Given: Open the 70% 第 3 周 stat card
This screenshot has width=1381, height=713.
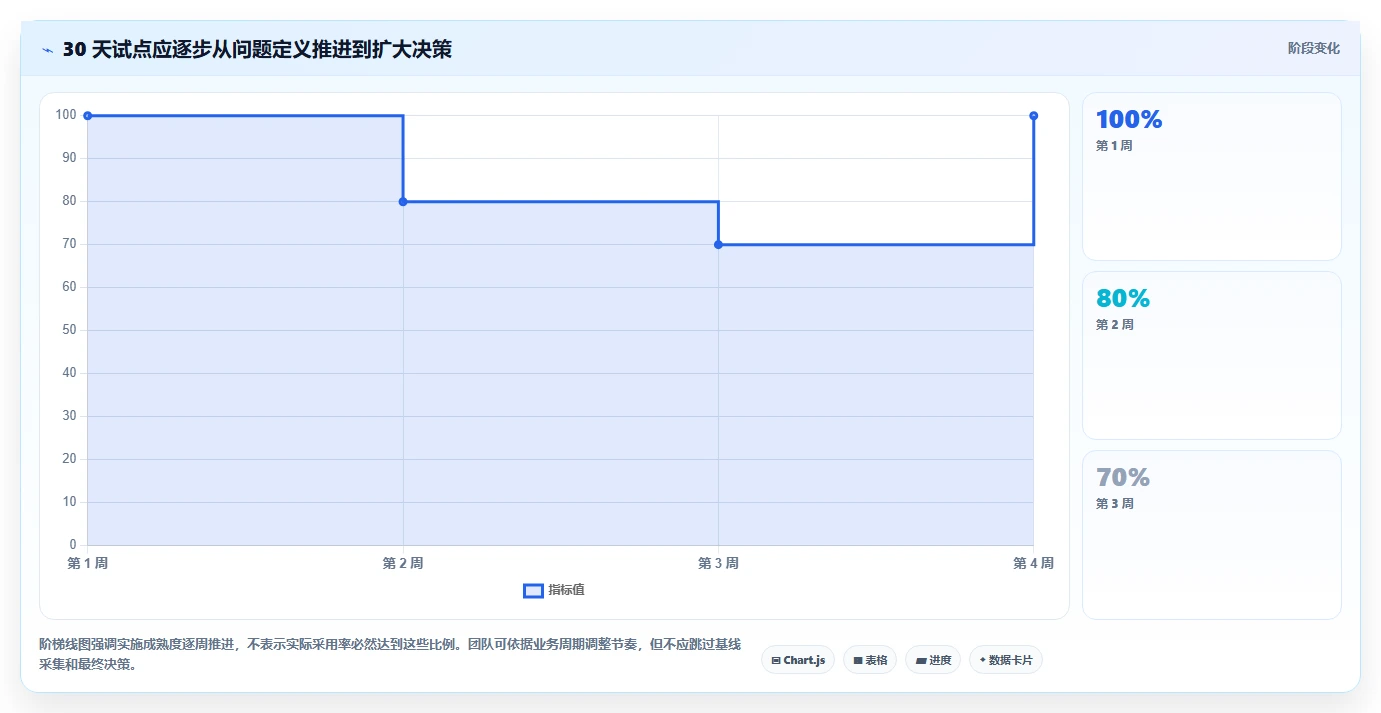Looking at the screenshot, I should click(x=1211, y=535).
